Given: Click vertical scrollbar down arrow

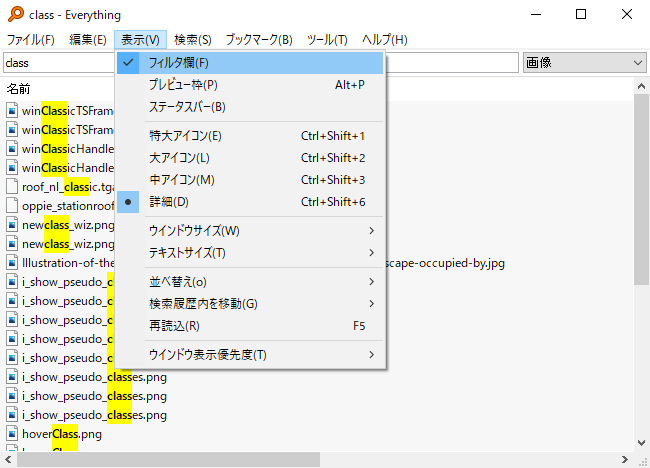Looking at the screenshot, I should [641, 443].
